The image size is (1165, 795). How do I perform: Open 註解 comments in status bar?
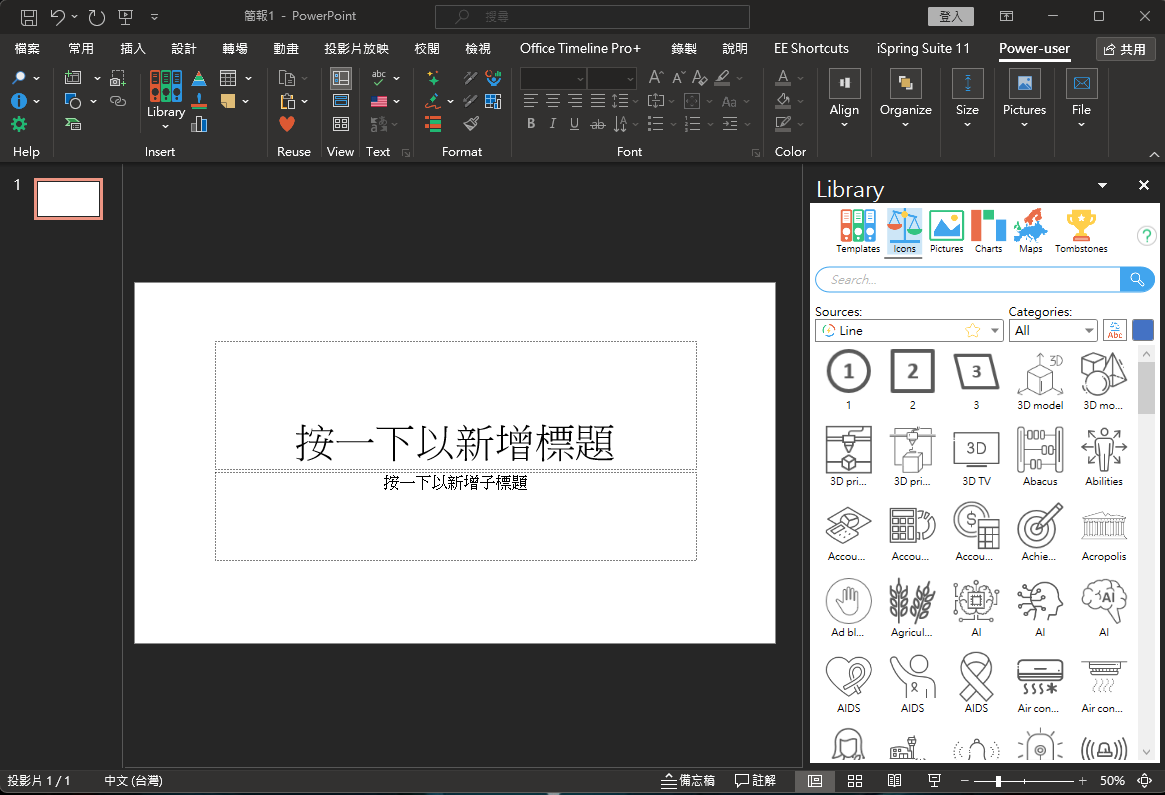click(x=755, y=781)
